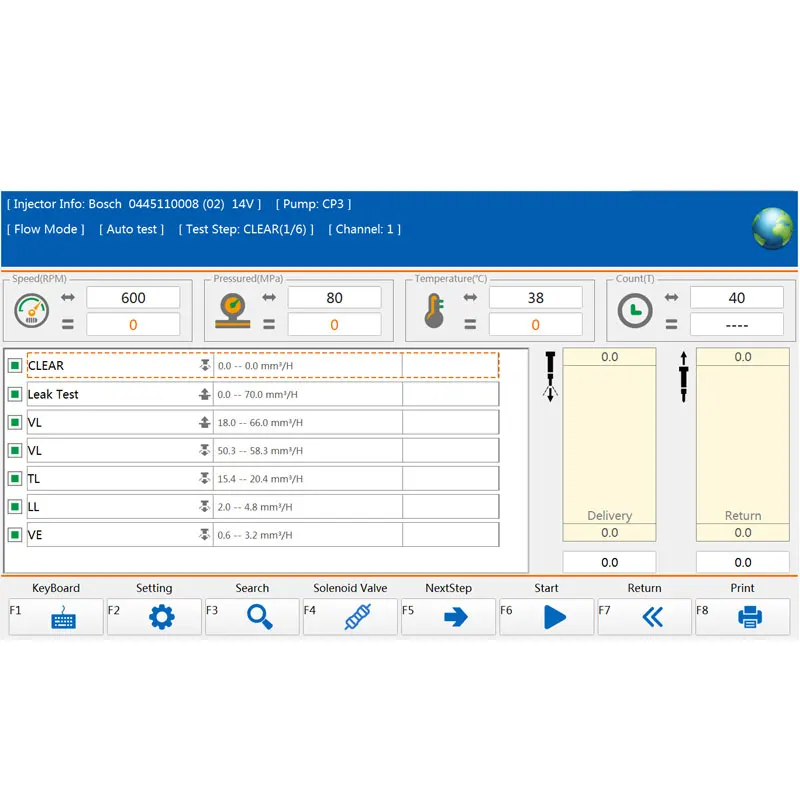This screenshot has width=800, height=800.
Task: Click the Speed setpoint field 600
Action: point(133,297)
